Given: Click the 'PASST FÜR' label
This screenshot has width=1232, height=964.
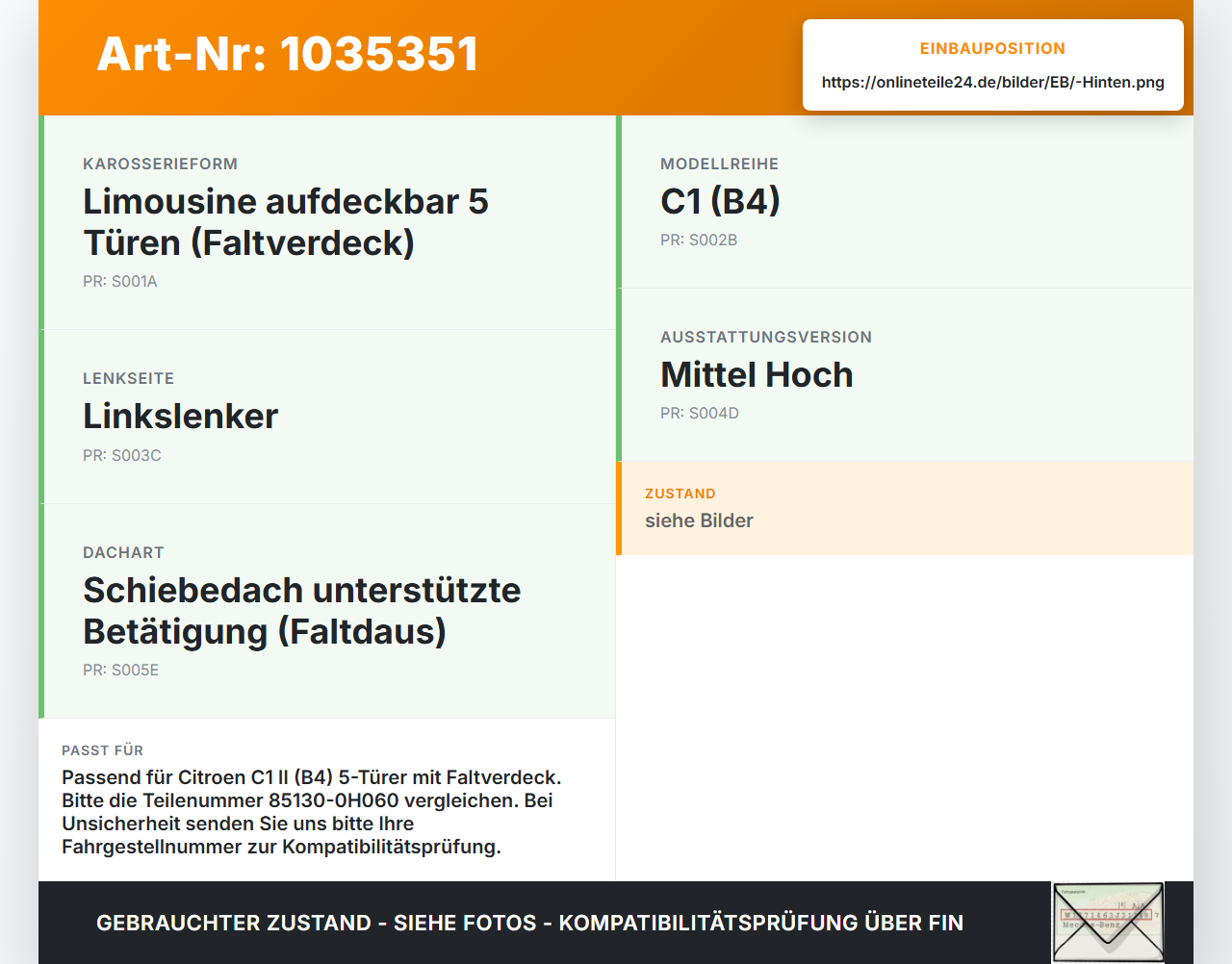Looking at the screenshot, I should (x=102, y=751).
